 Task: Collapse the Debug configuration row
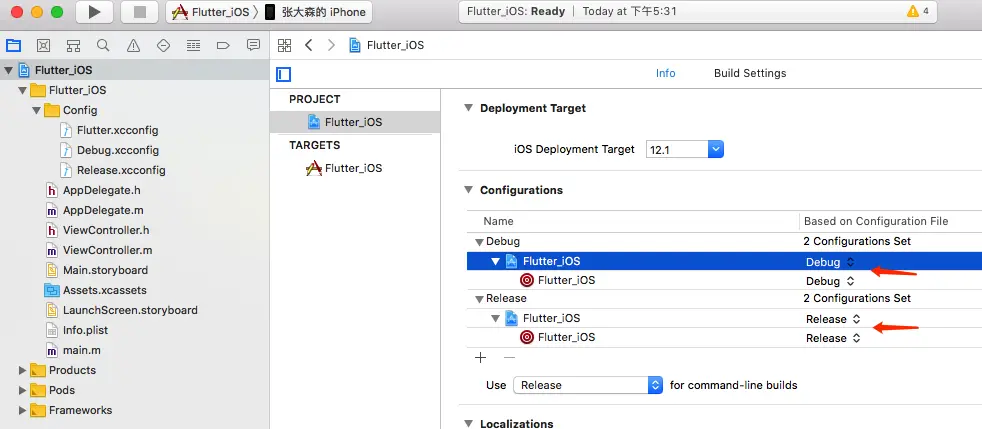coord(479,242)
